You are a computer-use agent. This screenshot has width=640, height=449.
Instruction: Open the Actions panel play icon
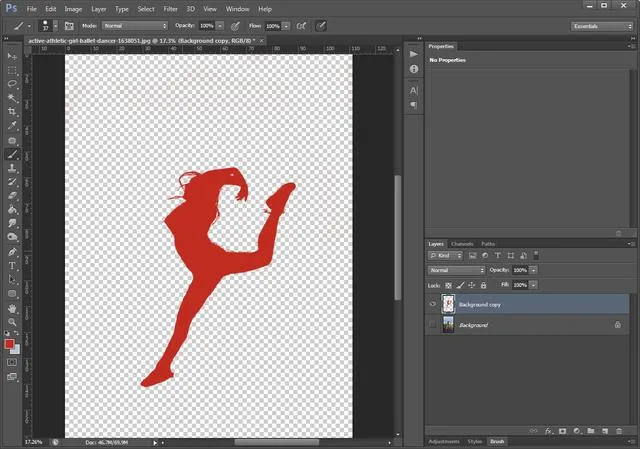point(413,54)
